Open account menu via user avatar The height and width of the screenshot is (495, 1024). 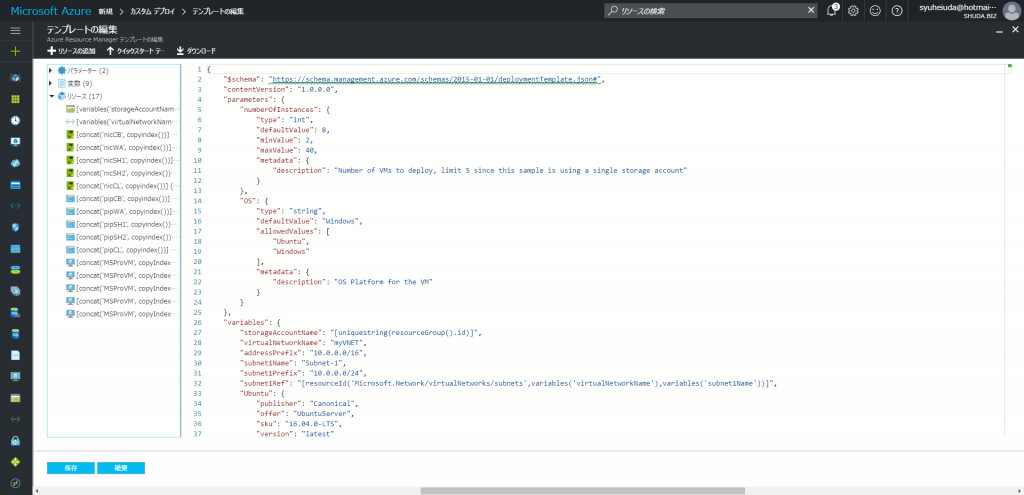tap(1011, 10)
